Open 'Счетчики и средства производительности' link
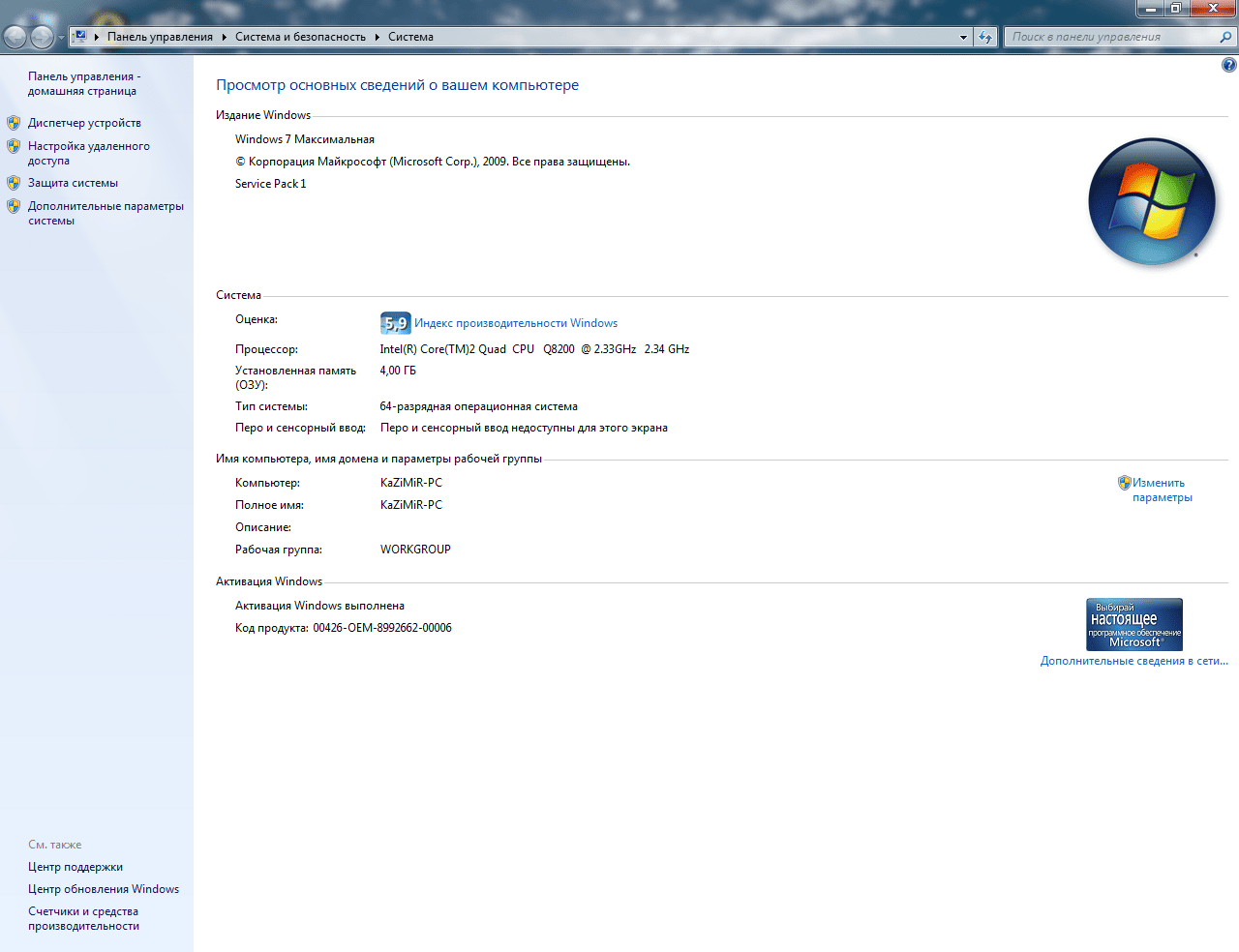 (83, 918)
